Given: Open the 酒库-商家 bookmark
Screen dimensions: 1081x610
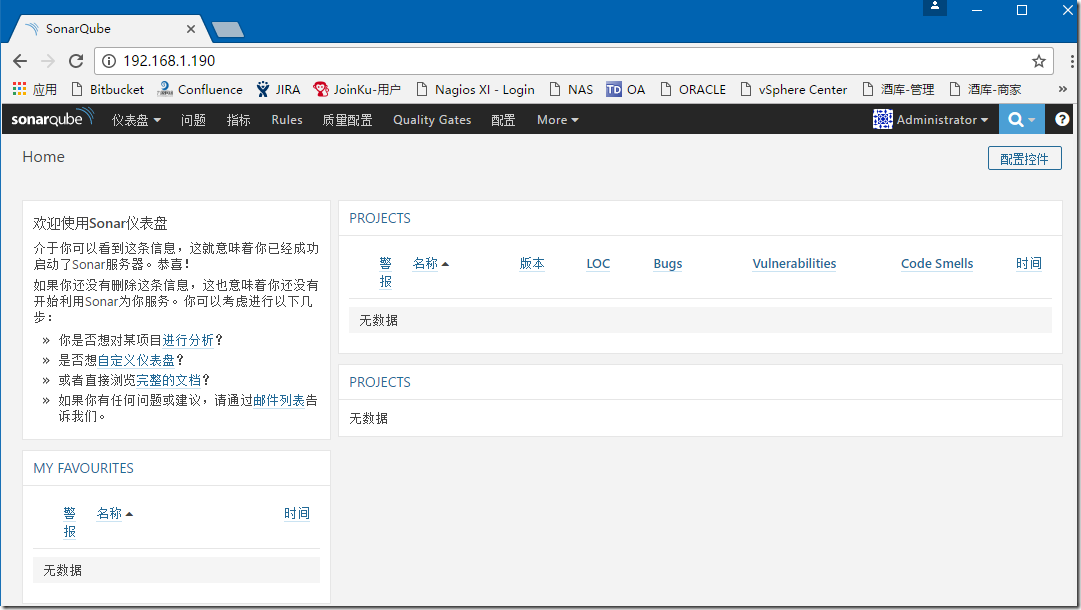Looking at the screenshot, I should click(985, 90).
